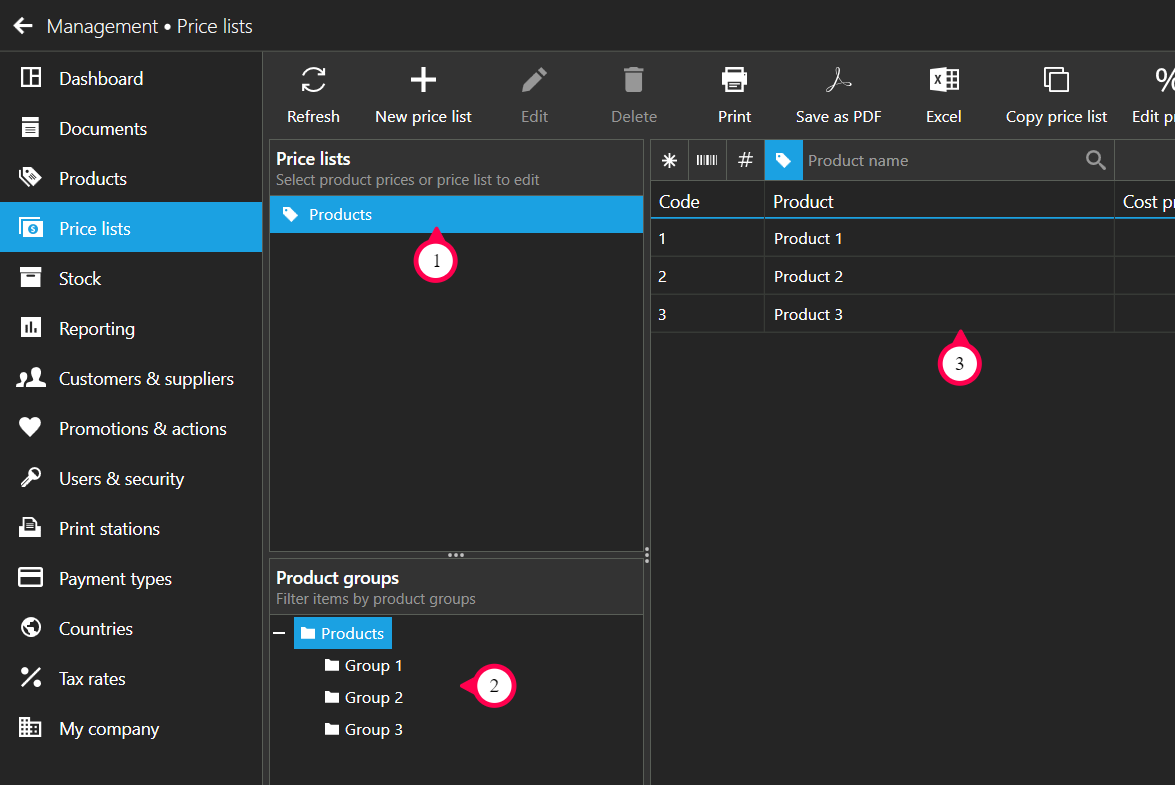Screen dimensions: 1175x785
Task: Open Promotions & actions section
Action: tap(131, 428)
